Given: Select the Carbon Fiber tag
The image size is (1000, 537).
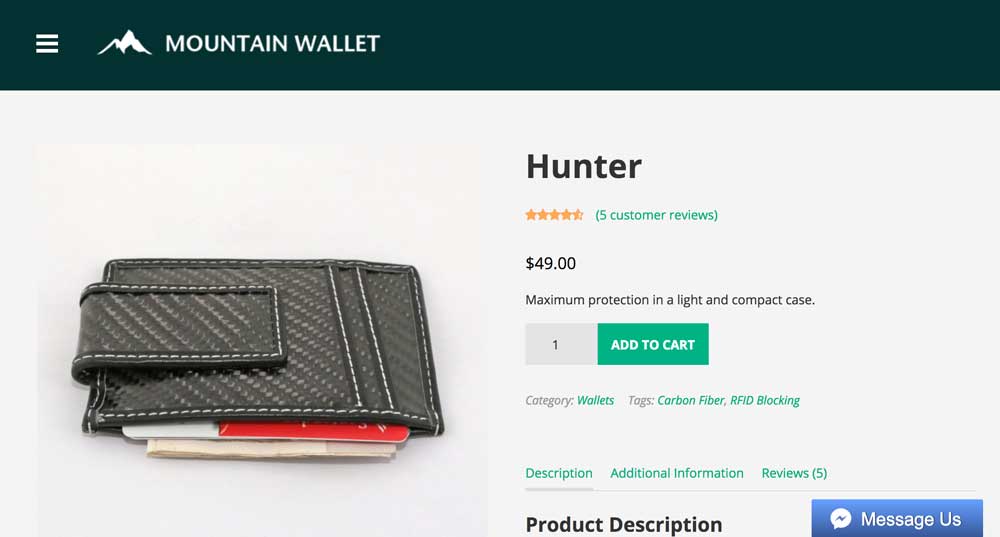Looking at the screenshot, I should (x=691, y=401).
